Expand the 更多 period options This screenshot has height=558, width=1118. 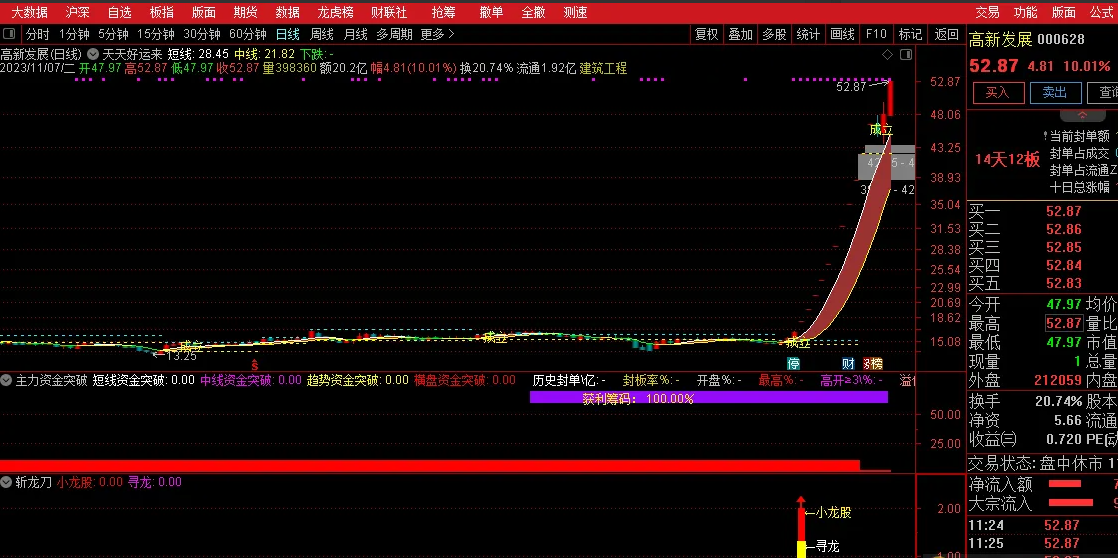coord(437,34)
